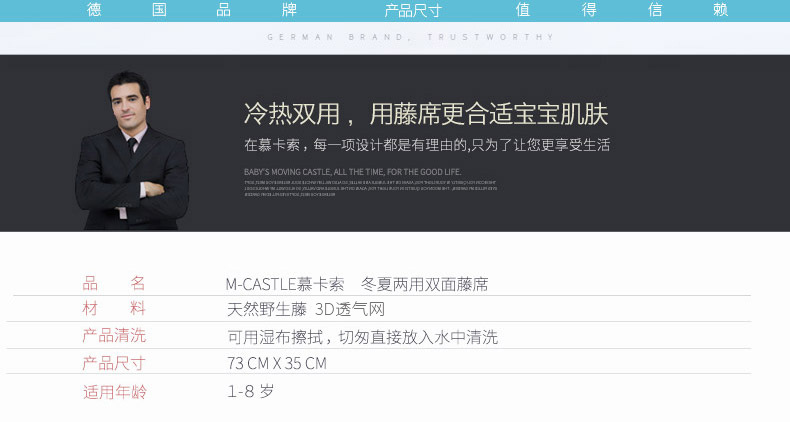Click the headline 冷热双用，用藤席更合适宝宝肌肤

tap(426, 113)
